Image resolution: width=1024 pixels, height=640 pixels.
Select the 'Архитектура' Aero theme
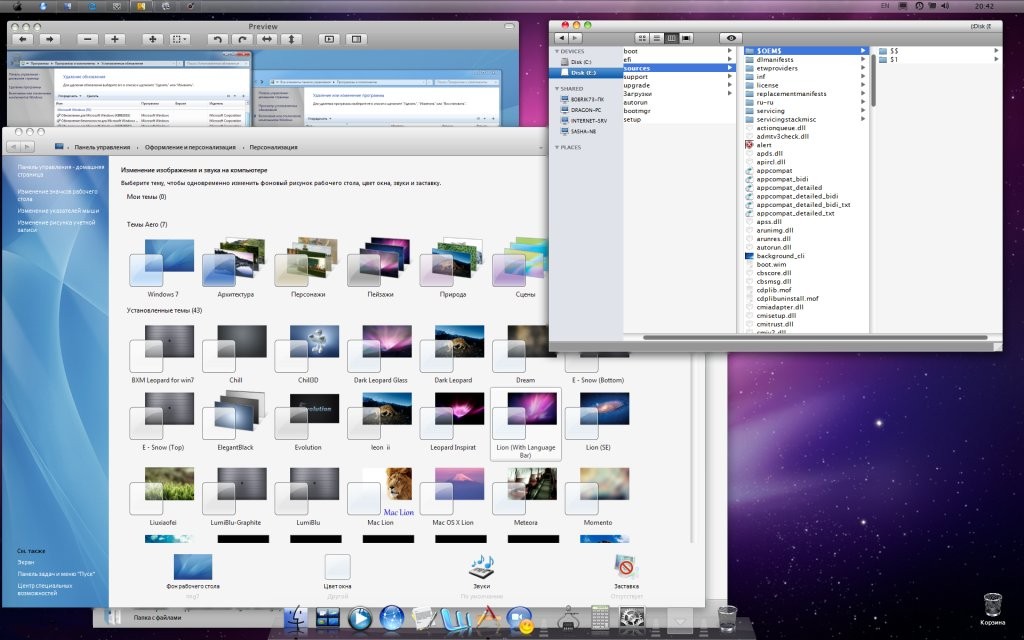pyautogui.click(x=235, y=268)
